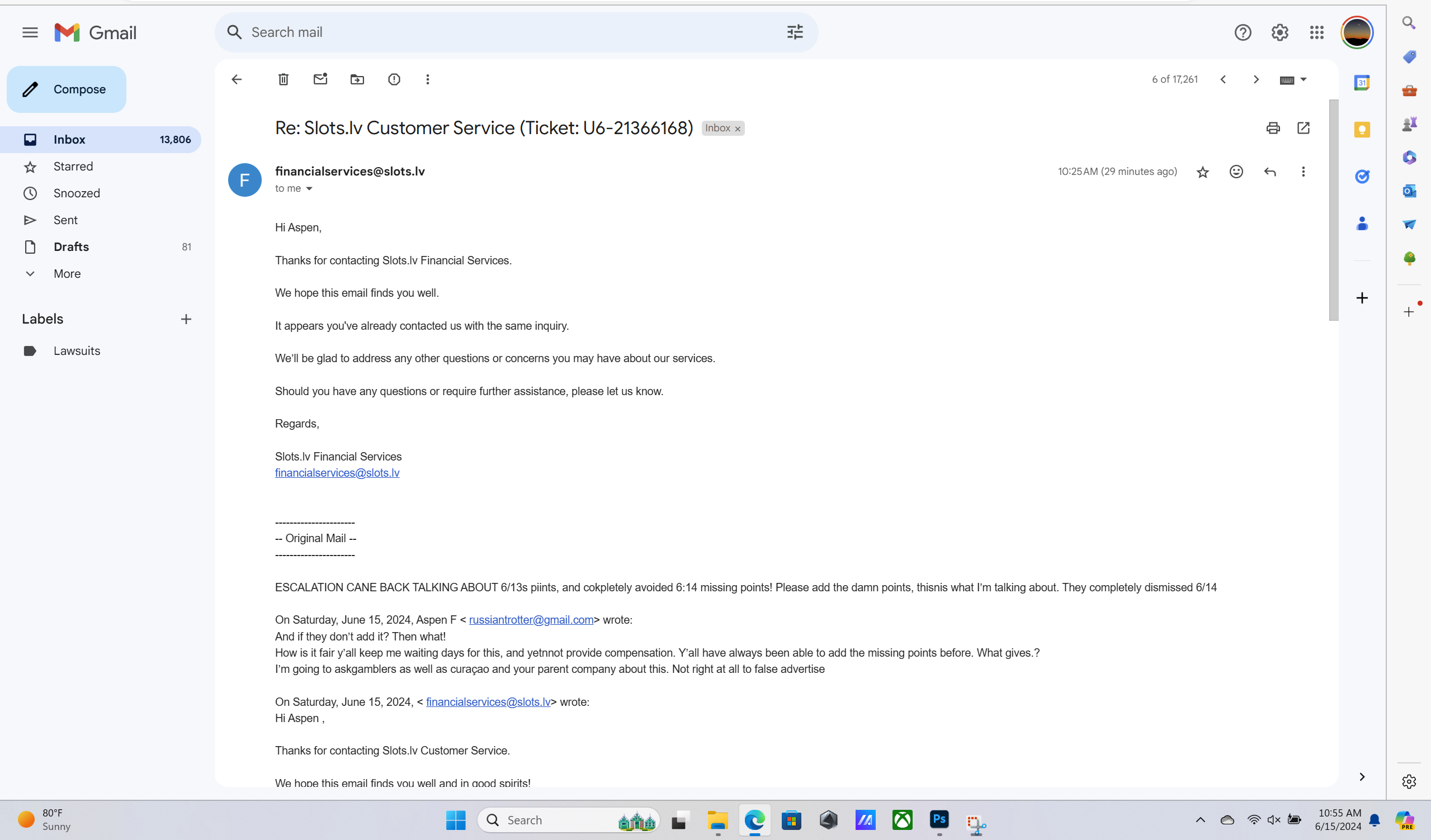Screen dimensions: 1431x840
Task: Open the Move to folder icon
Action: tap(357, 79)
